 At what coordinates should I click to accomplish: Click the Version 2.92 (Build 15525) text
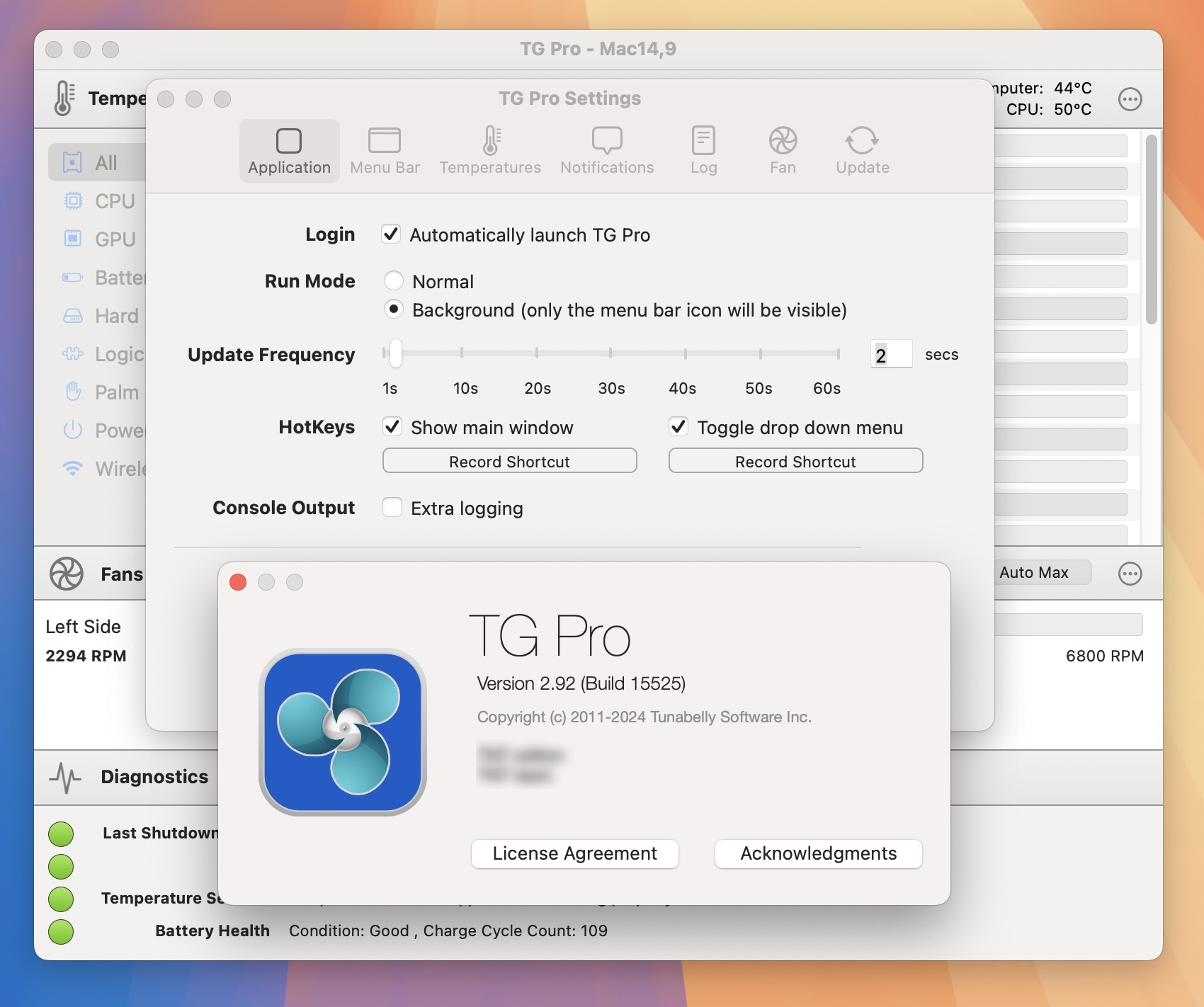click(x=581, y=683)
